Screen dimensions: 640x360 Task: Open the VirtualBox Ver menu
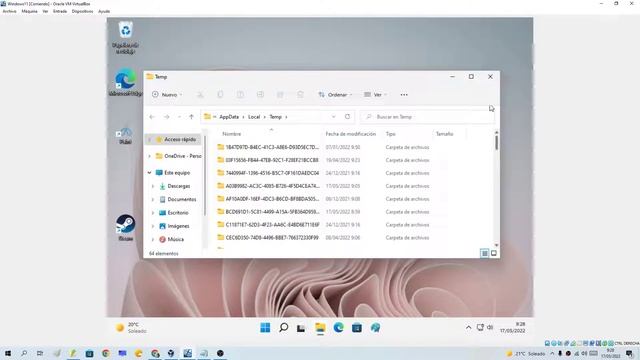45,11
